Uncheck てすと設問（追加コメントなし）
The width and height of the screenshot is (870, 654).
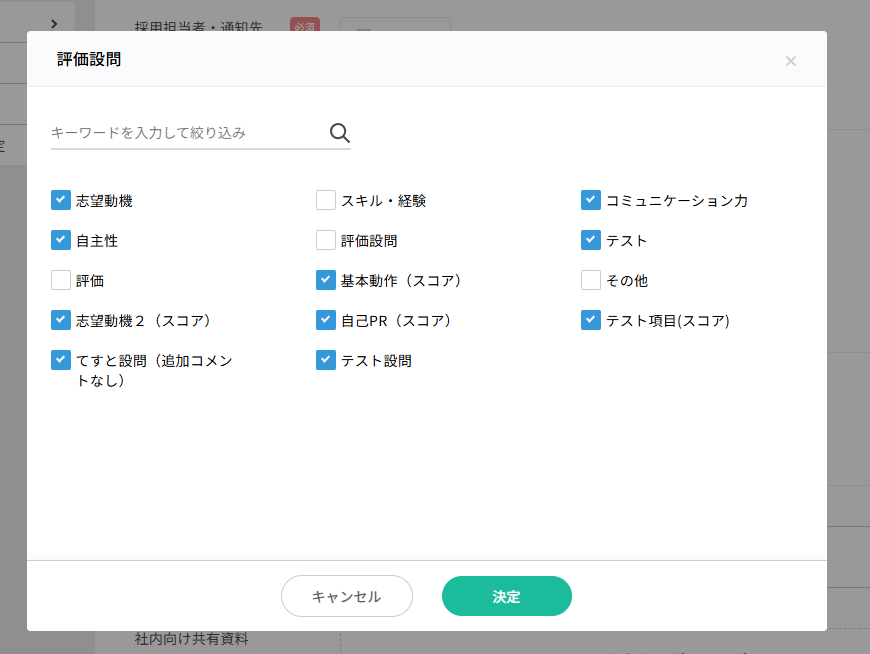61,360
